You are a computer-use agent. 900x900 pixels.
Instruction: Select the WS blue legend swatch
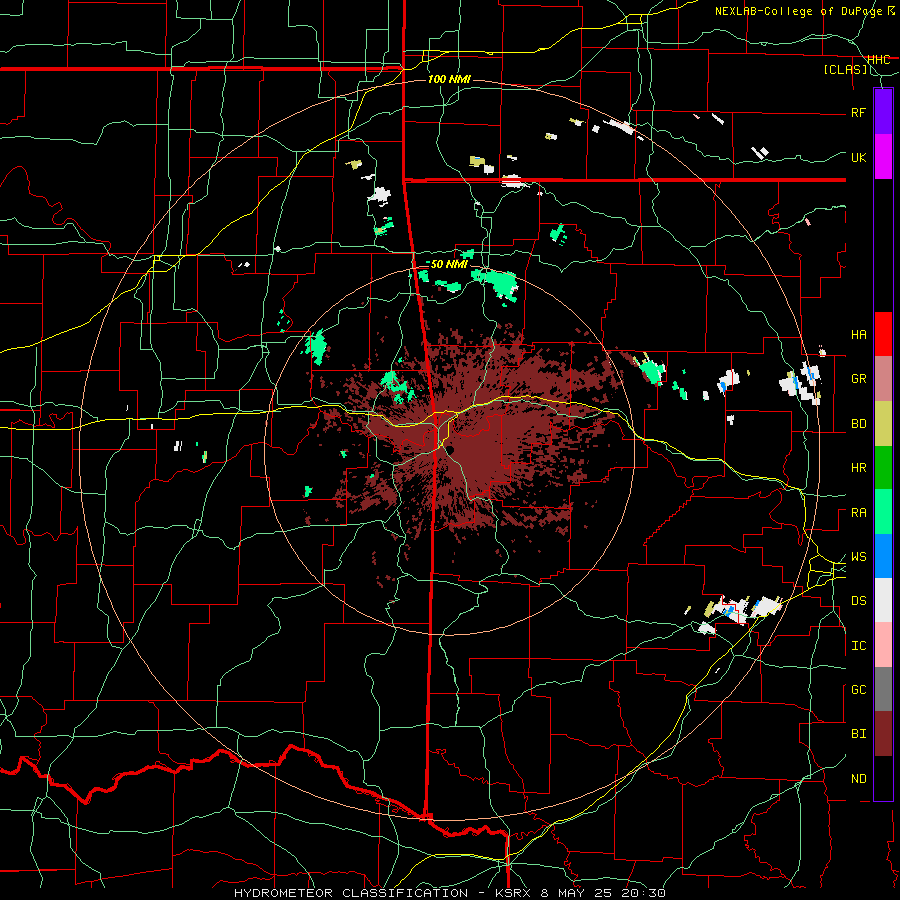pyautogui.click(x=883, y=556)
